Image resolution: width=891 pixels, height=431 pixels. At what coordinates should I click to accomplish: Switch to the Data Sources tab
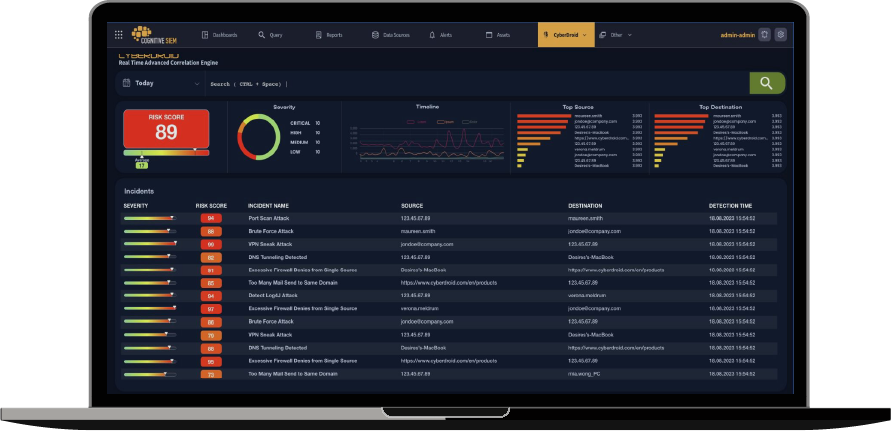tap(389, 34)
